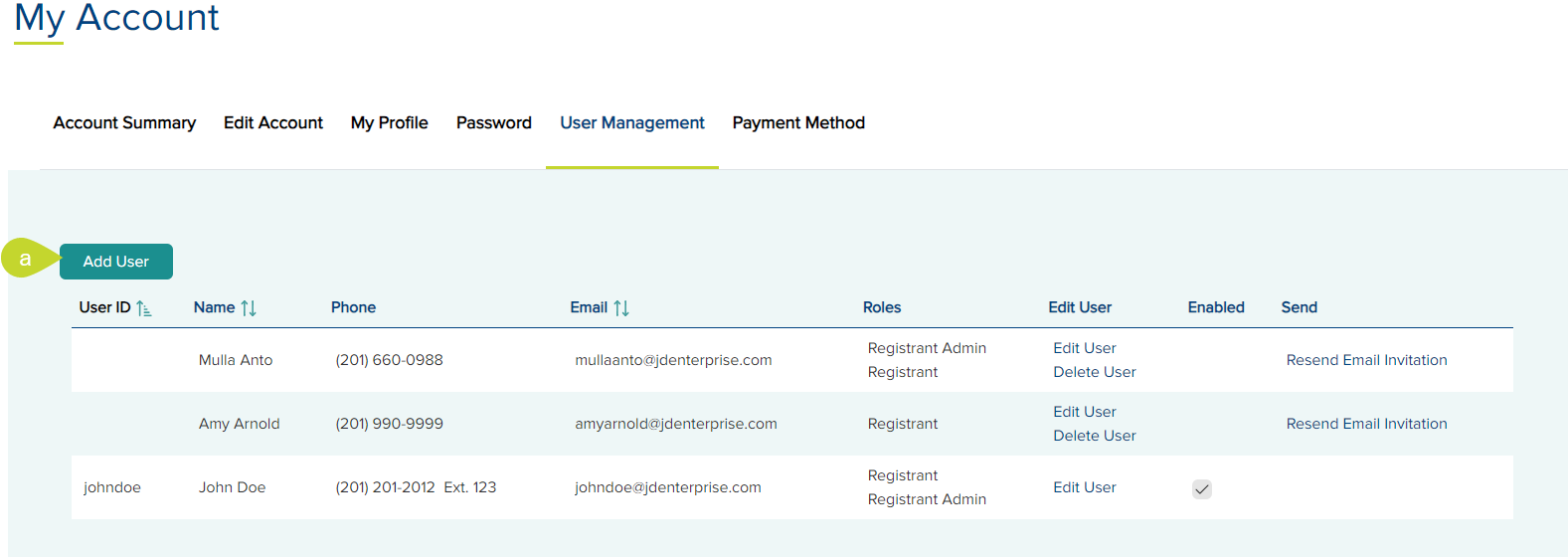Delete User link for Mulla Anto

tap(1095, 372)
